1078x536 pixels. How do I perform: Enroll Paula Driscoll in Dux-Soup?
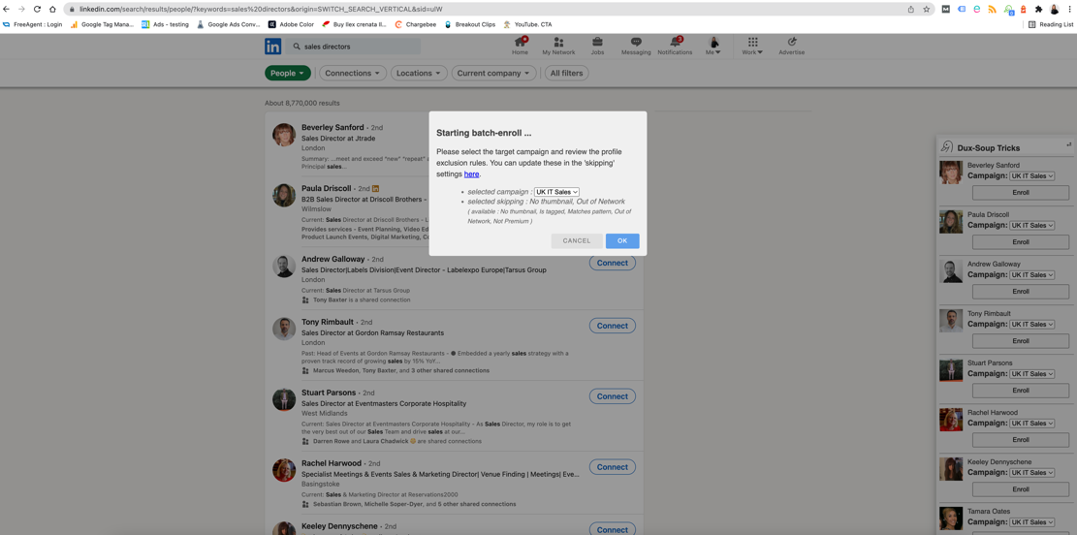(1020, 242)
